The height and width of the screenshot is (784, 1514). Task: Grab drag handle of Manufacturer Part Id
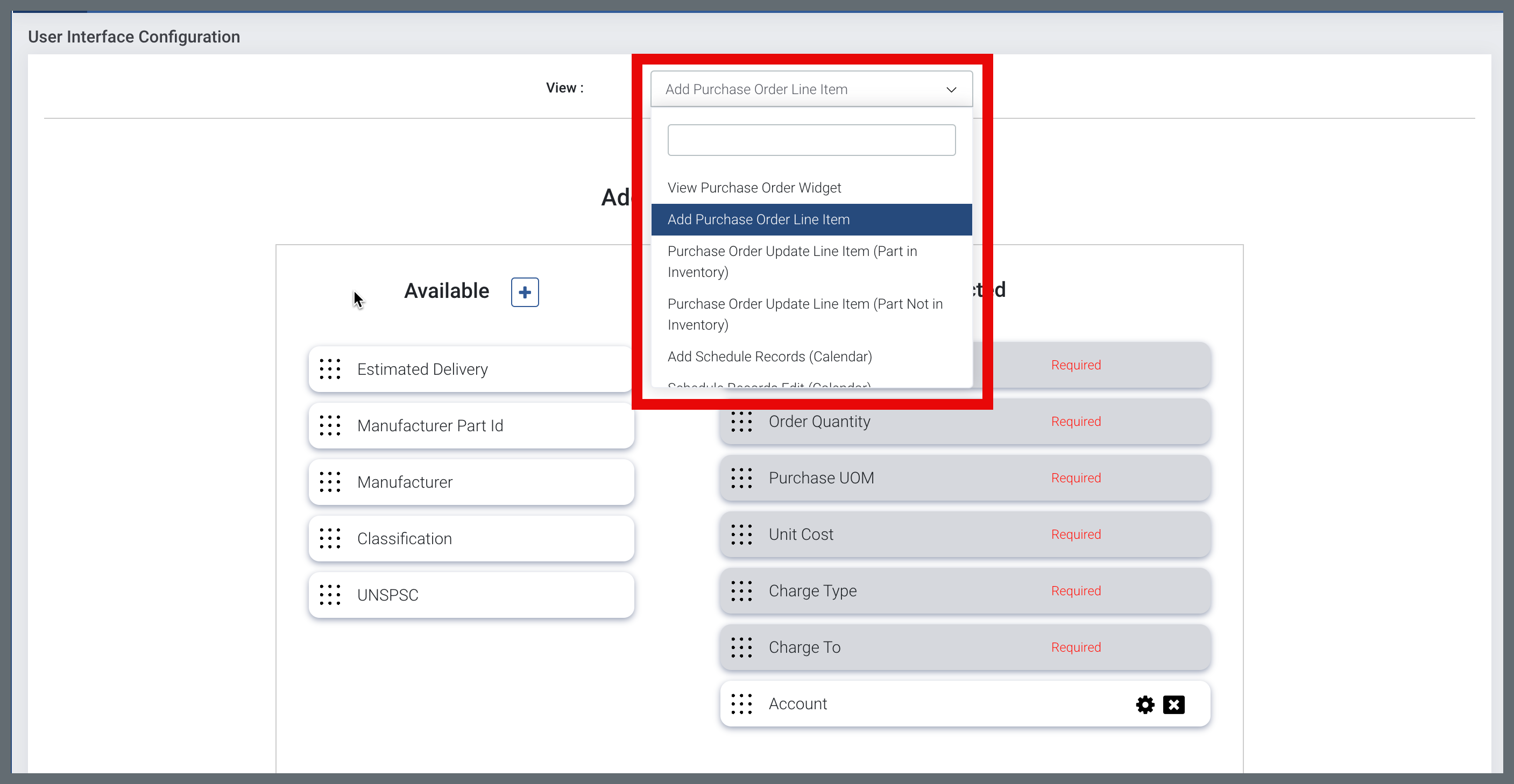click(x=330, y=425)
